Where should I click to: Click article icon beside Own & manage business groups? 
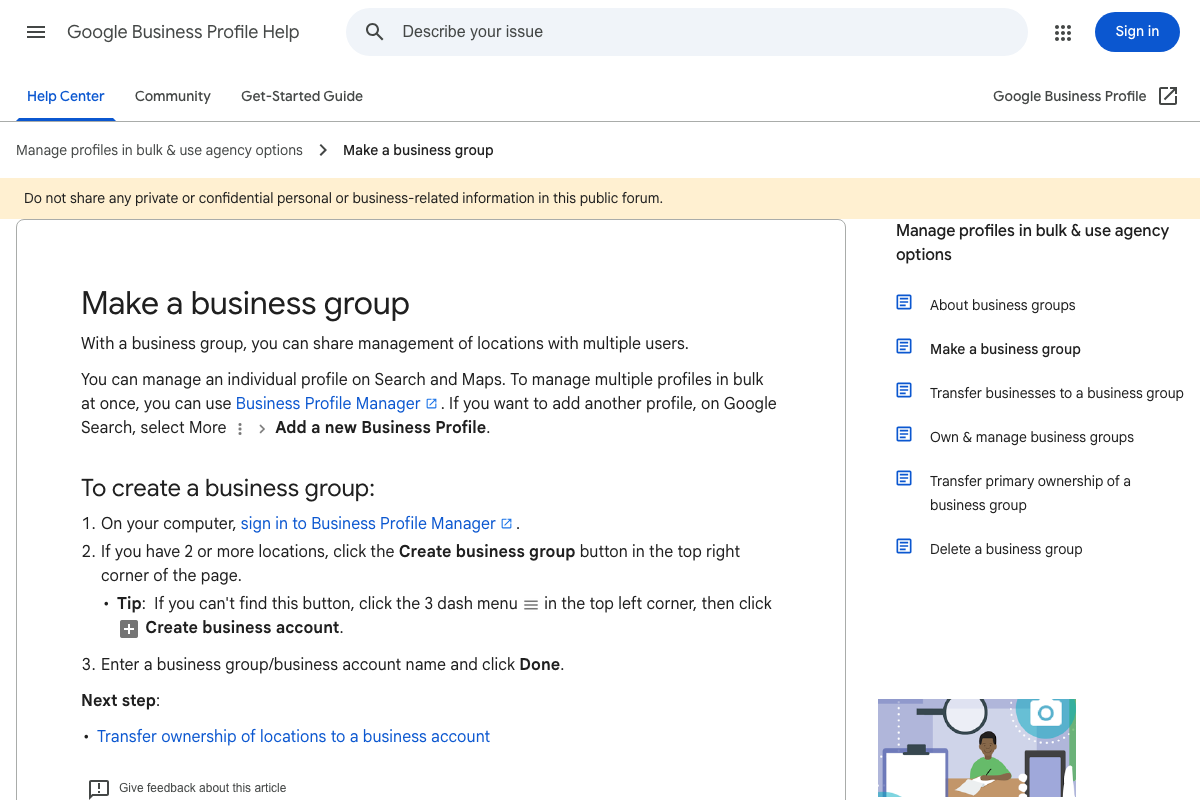click(904, 434)
